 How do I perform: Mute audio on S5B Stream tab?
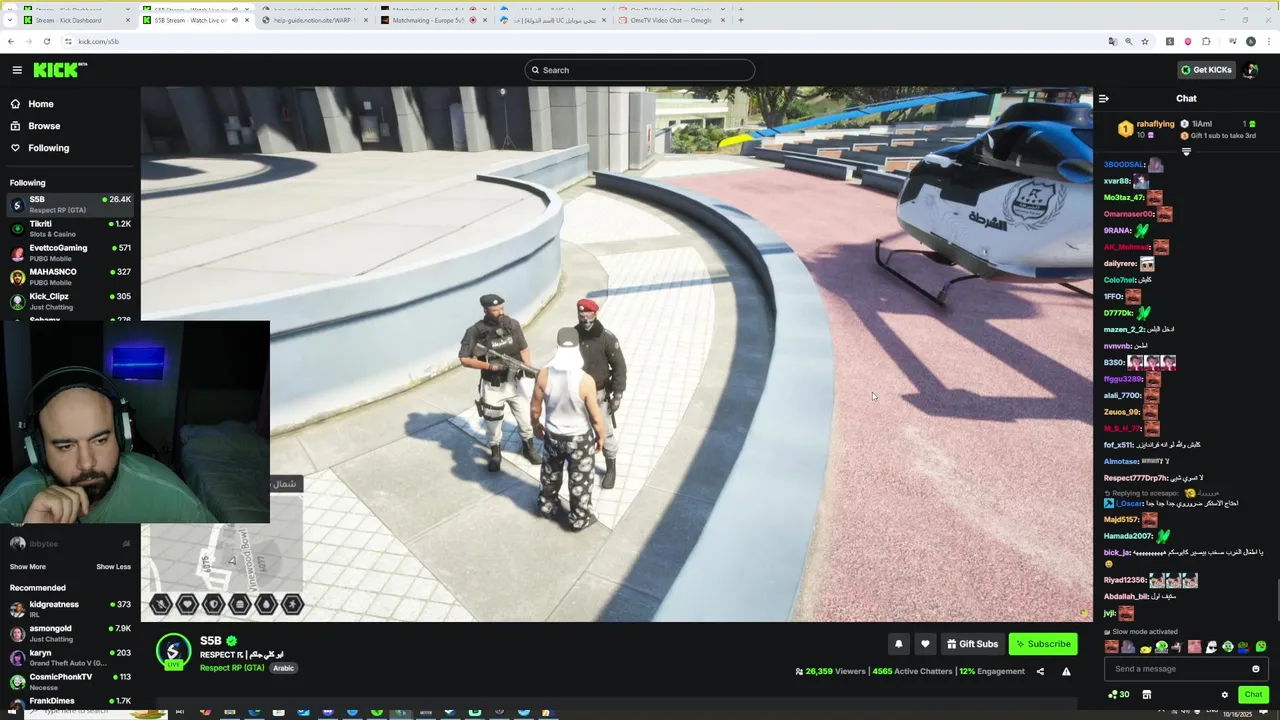point(235,20)
